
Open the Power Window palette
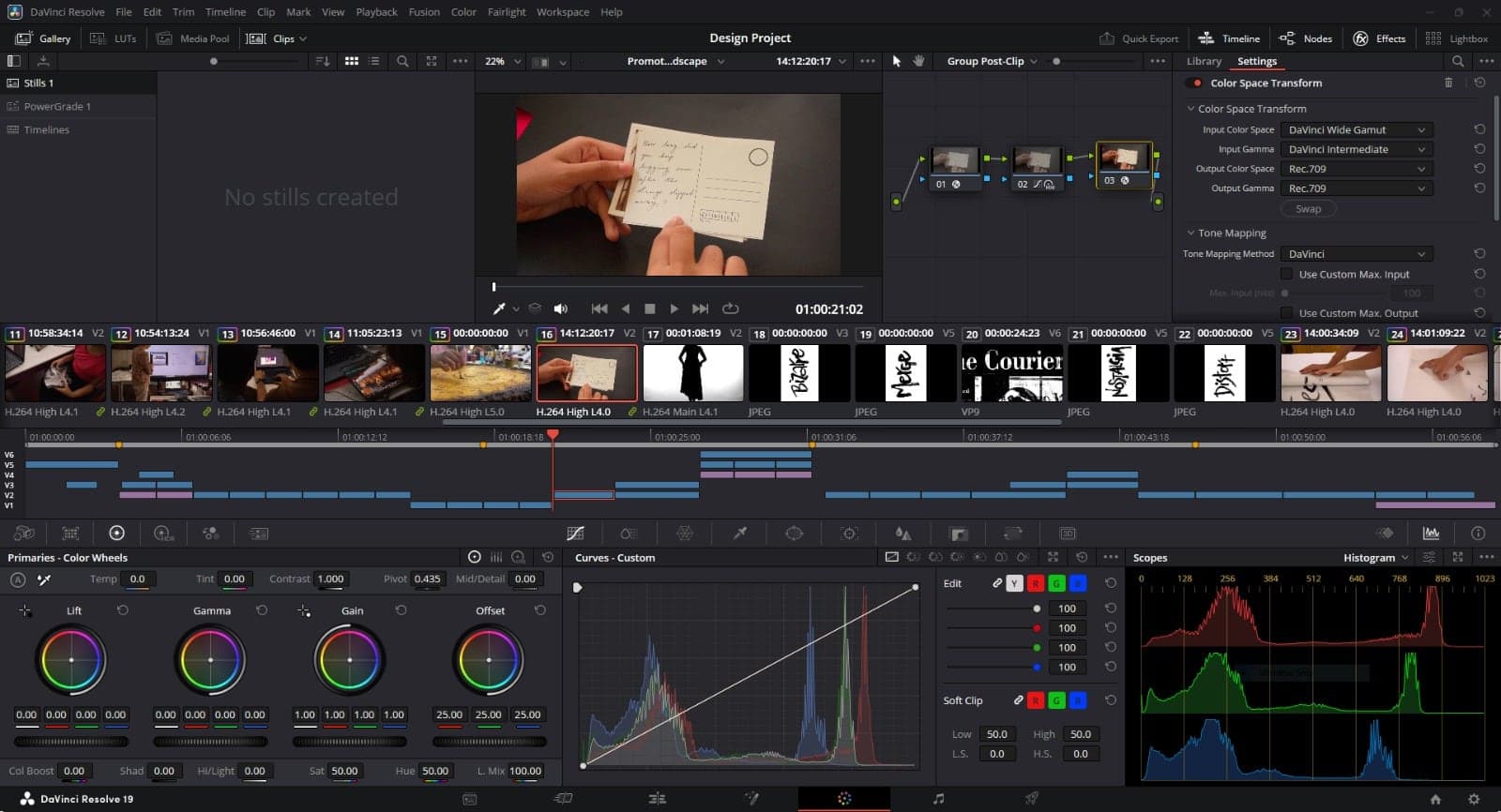click(x=794, y=534)
